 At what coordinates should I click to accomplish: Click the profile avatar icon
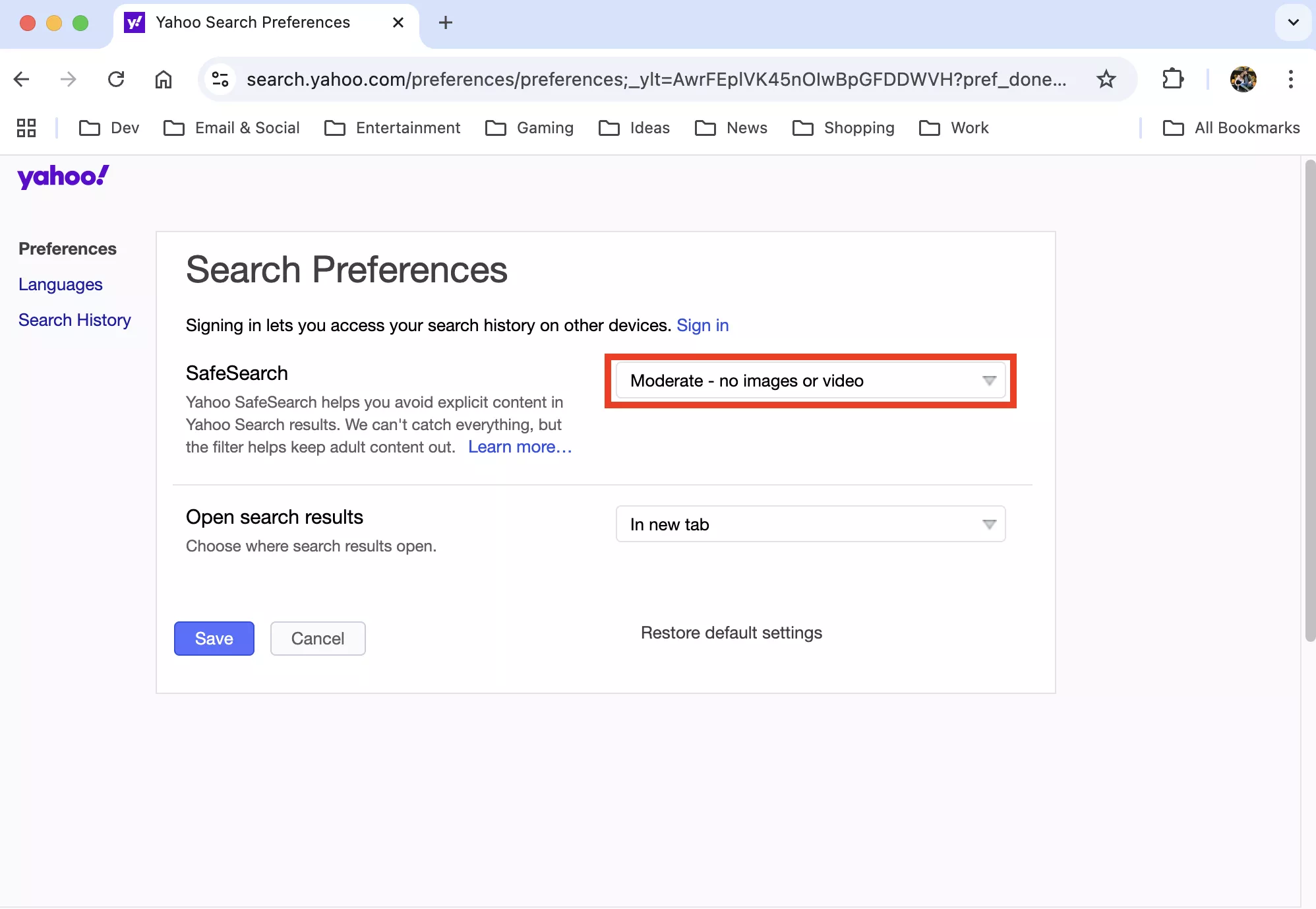coord(1243,80)
